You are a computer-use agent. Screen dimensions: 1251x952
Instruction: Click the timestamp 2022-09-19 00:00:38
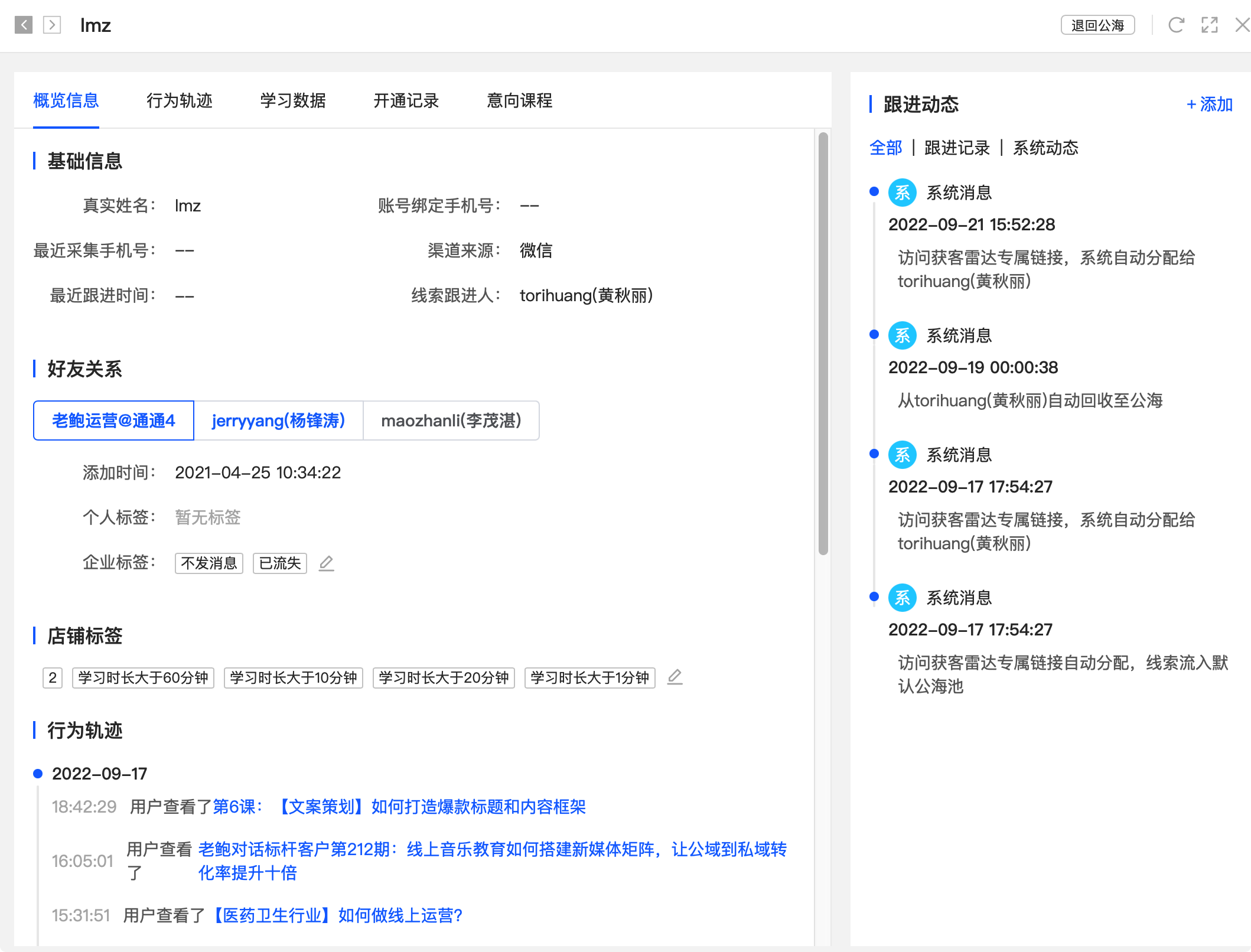pyautogui.click(x=973, y=367)
